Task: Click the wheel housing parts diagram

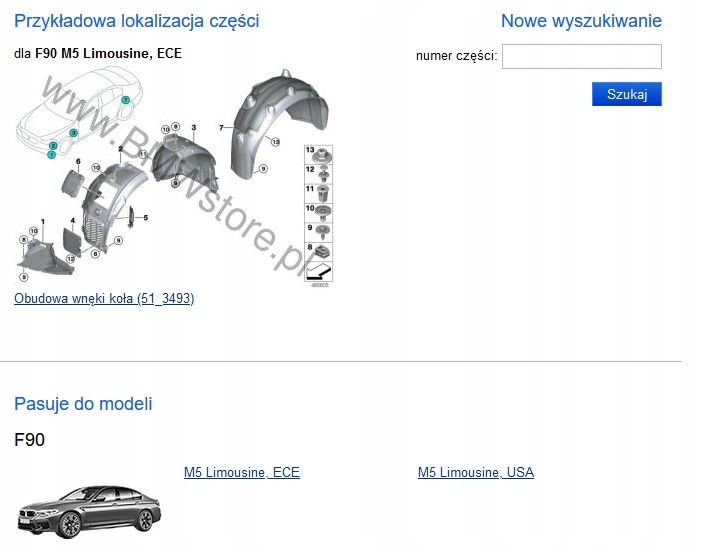Action: [x=174, y=177]
